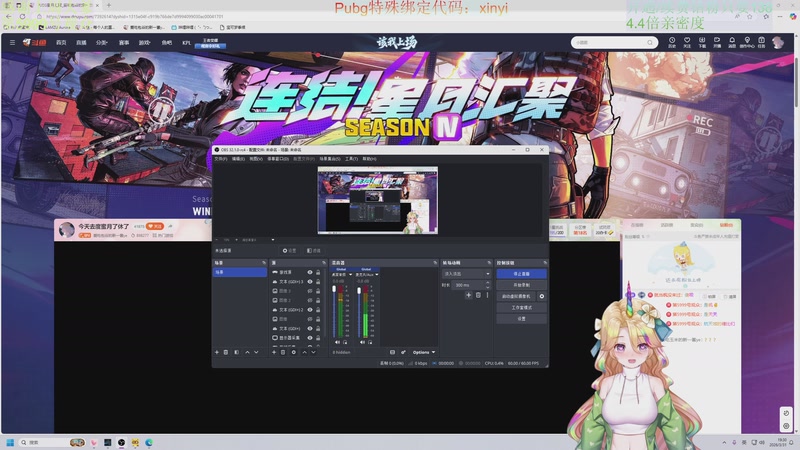Screen dimensions: 800x450
Task: Open Mic/Aux channel name dropdown arrow
Action: point(377,274)
